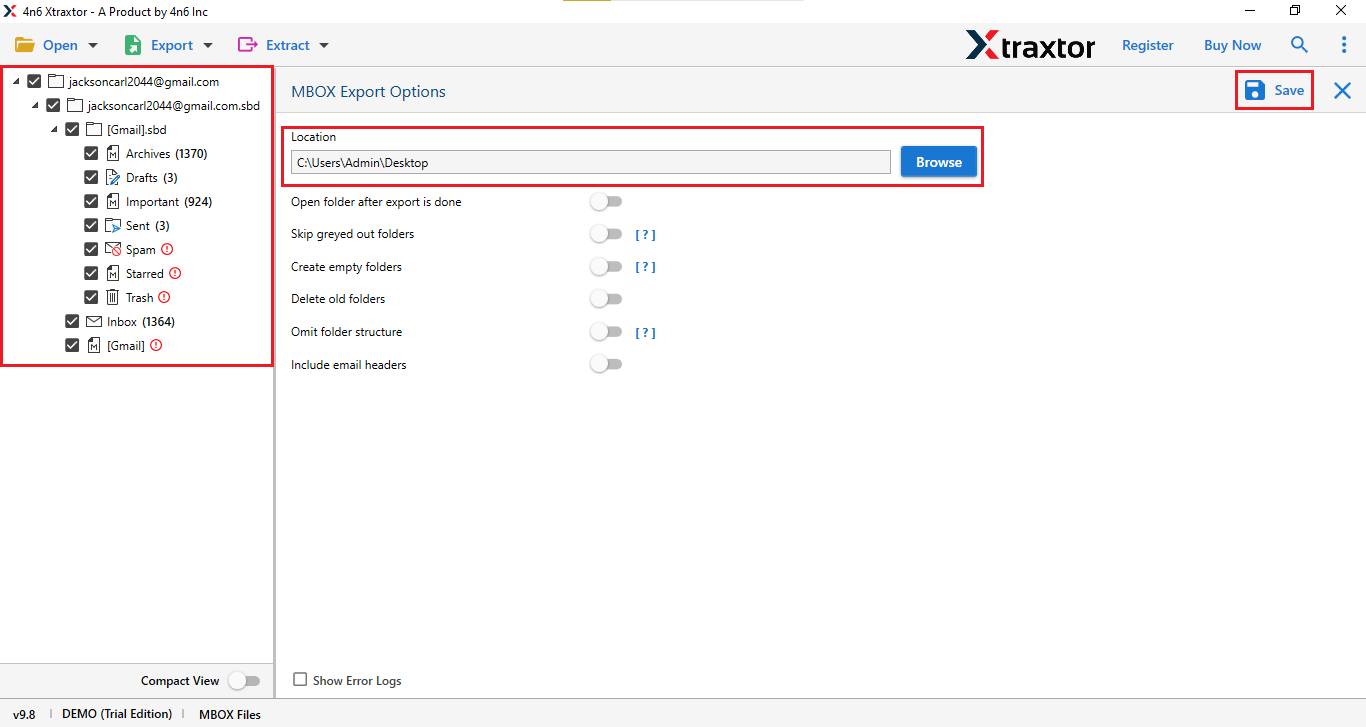Image resolution: width=1366 pixels, height=727 pixels.
Task: Click the Browse button
Action: click(938, 161)
